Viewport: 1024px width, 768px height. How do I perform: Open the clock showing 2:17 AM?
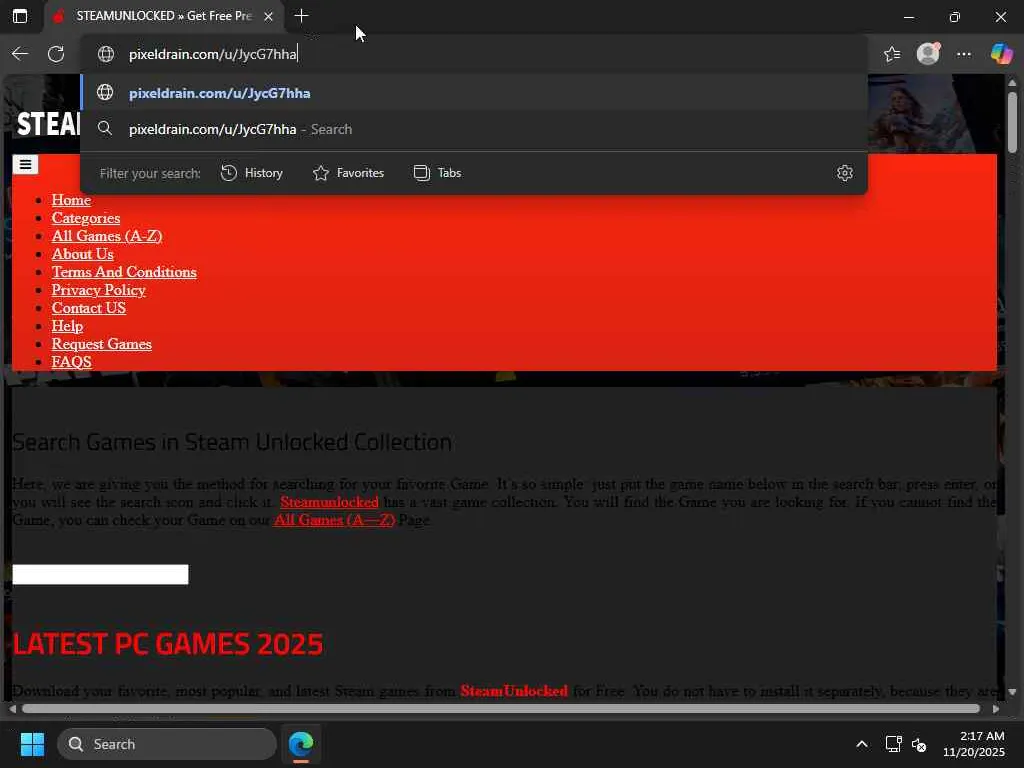point(974,744)
